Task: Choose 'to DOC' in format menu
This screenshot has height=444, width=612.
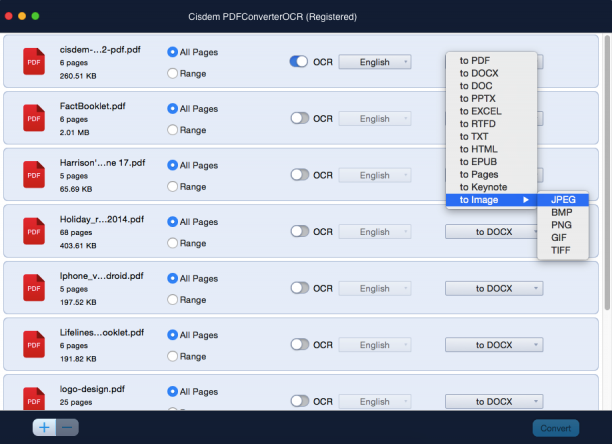Action: (491, 86)
